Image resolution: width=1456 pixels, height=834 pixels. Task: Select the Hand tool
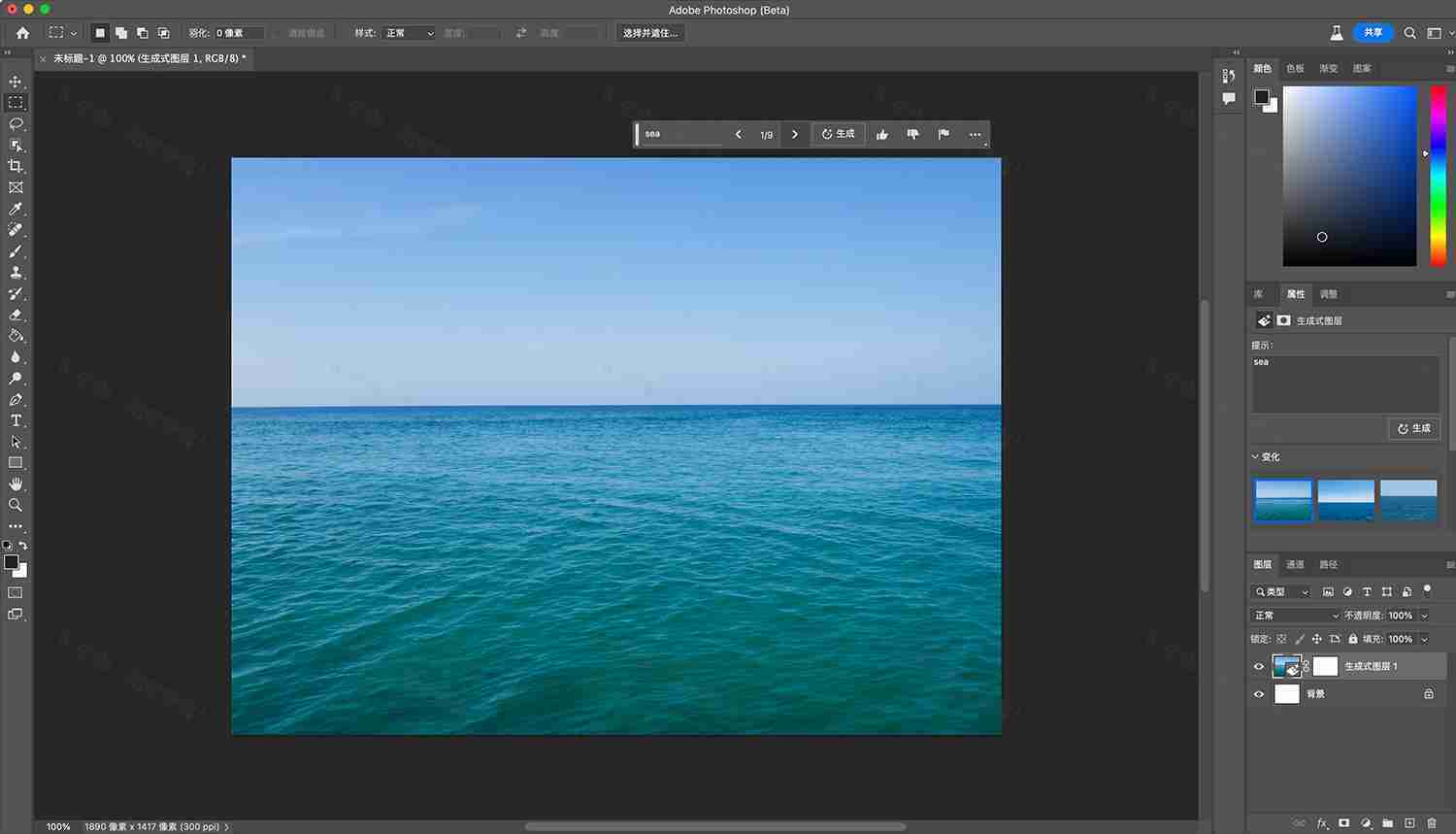[x=15, y=484]
